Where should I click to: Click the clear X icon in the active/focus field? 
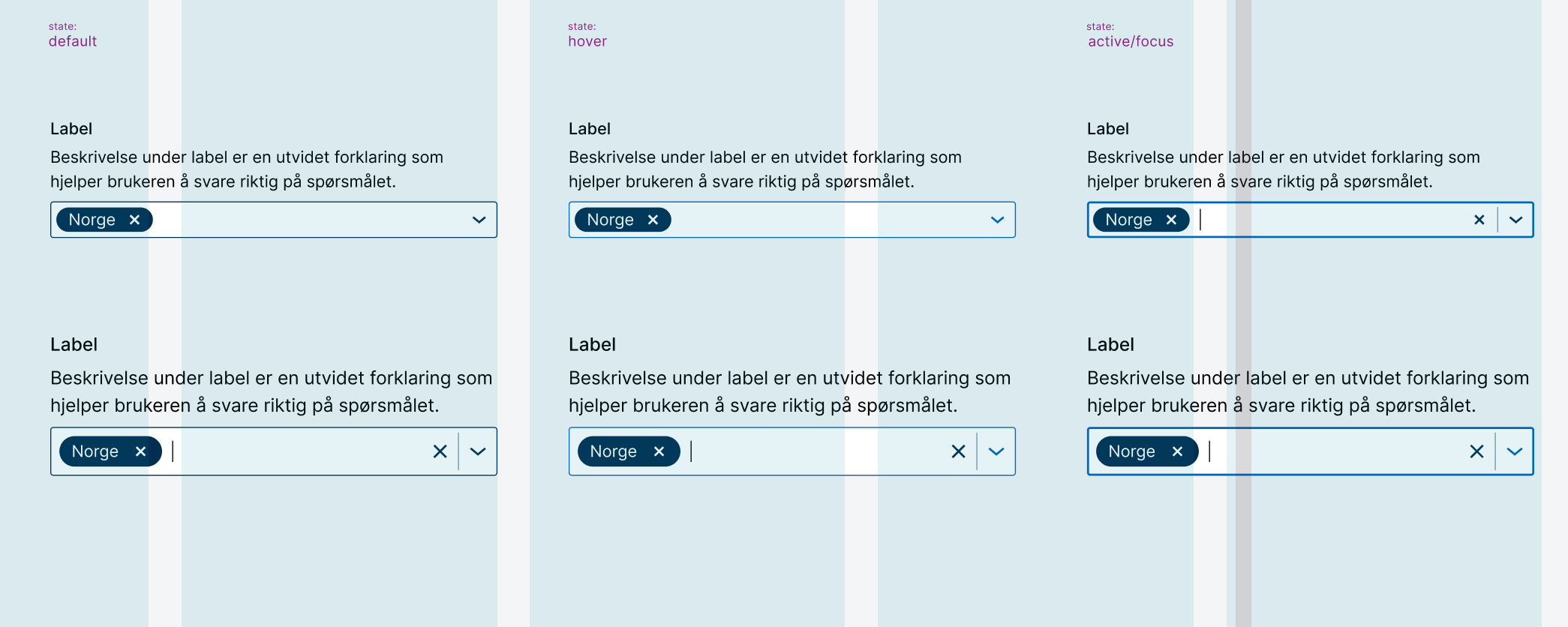pos(1479,220)
